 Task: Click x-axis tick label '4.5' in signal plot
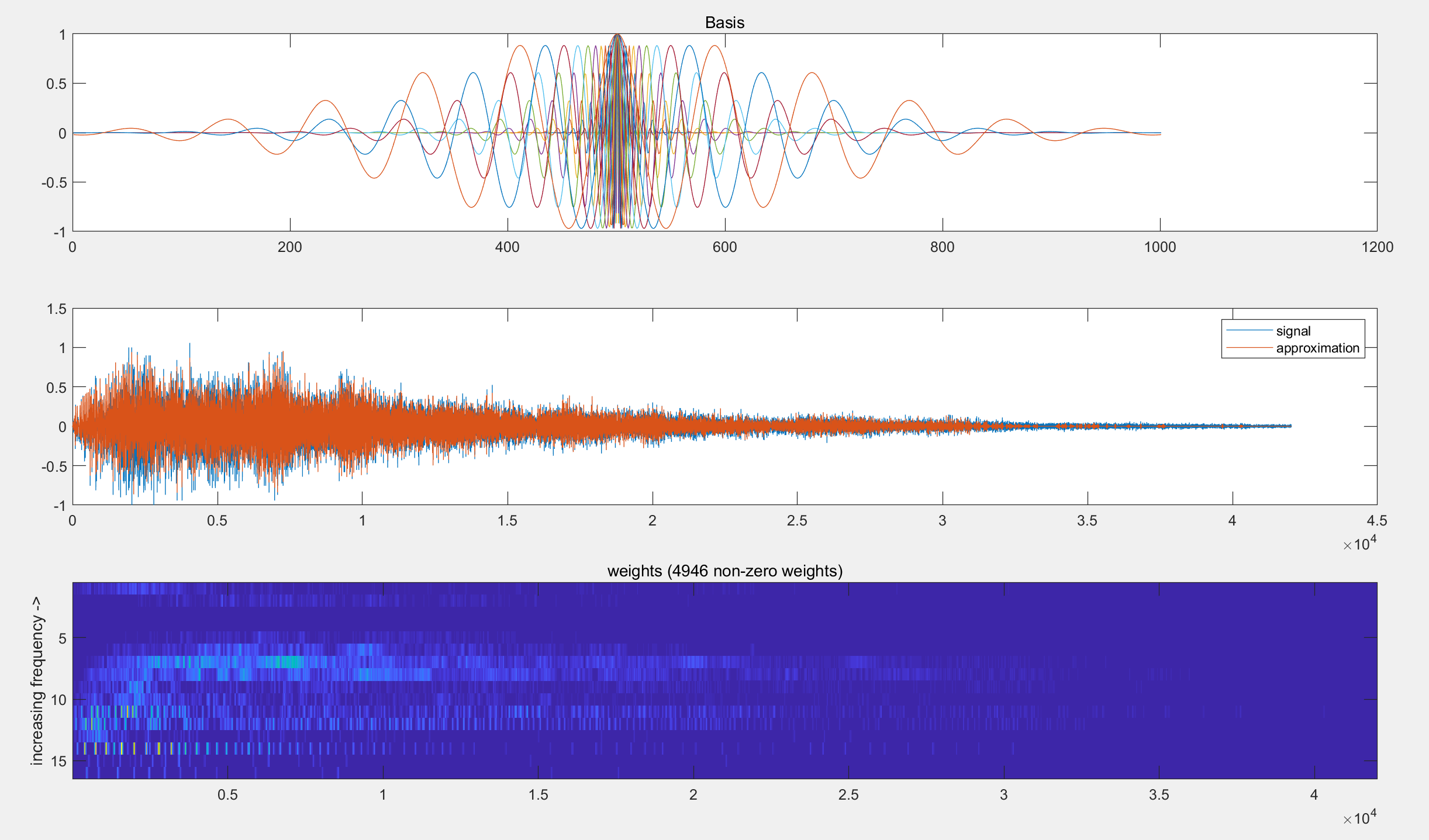[1377, 520]
